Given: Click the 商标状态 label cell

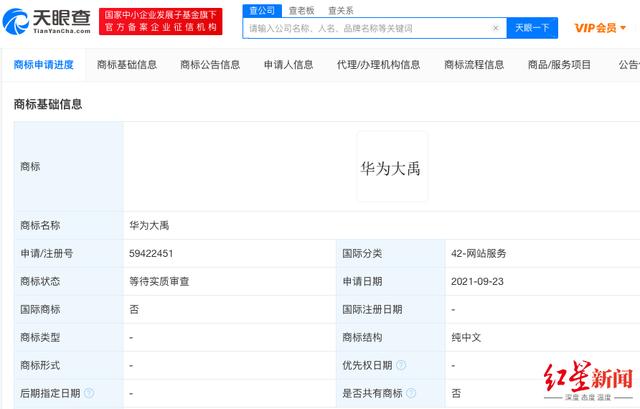Looking at the screenshot, I should click(x=69, y=282).
